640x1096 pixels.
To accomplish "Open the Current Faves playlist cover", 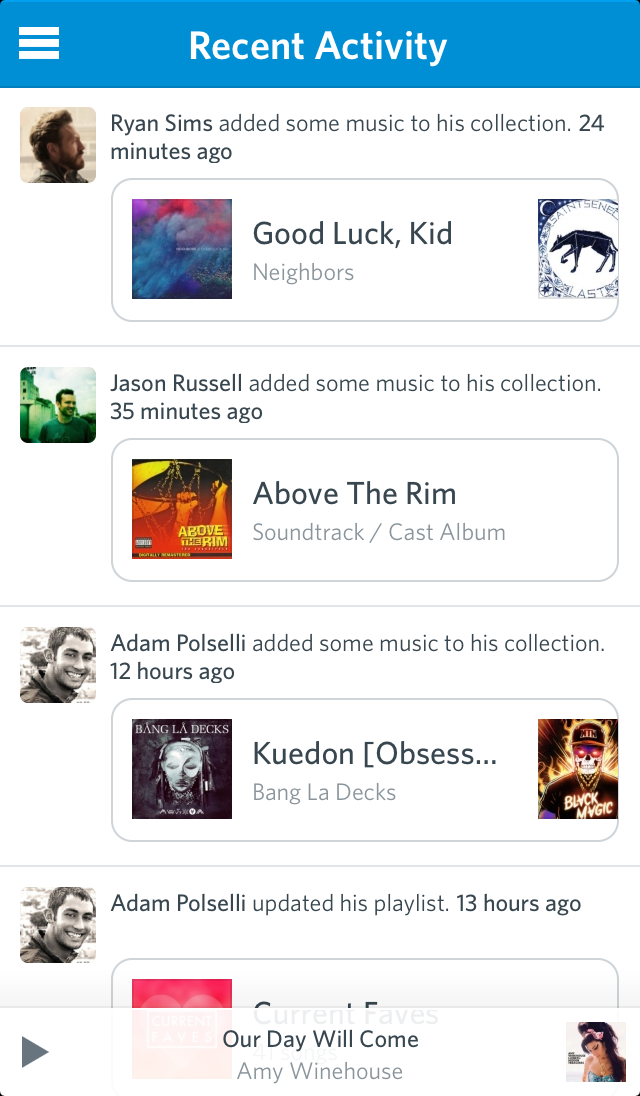I will click(x=182, y=994).
